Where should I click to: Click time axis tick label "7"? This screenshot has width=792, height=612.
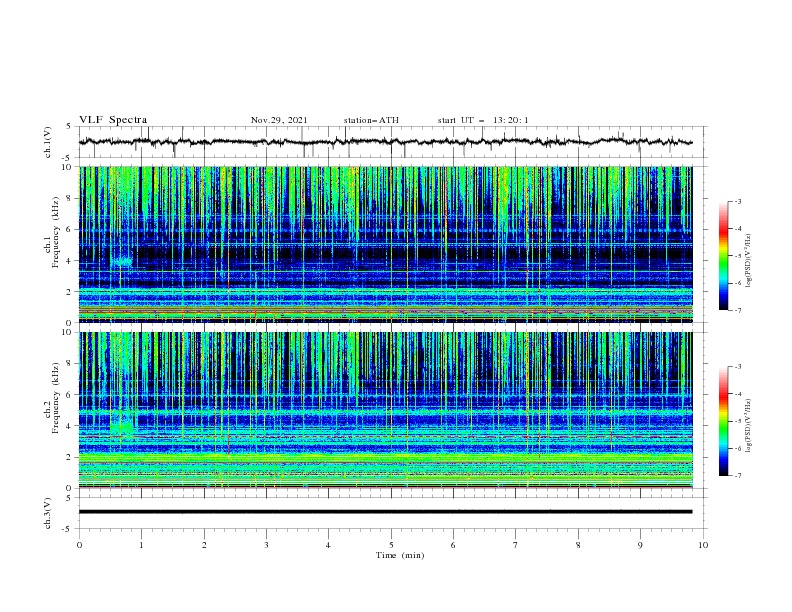click(515, 545)
